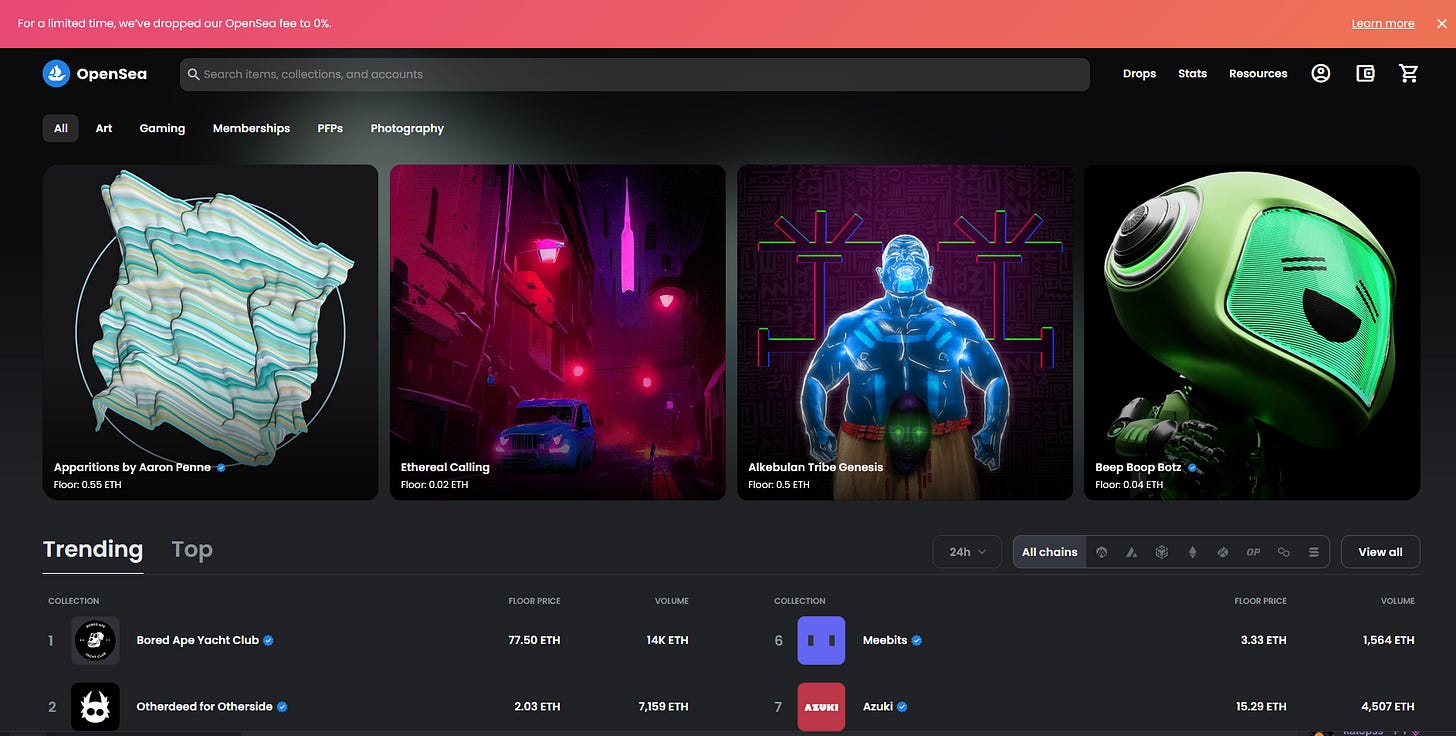Switch to the Trending tab

pos(93,549)
